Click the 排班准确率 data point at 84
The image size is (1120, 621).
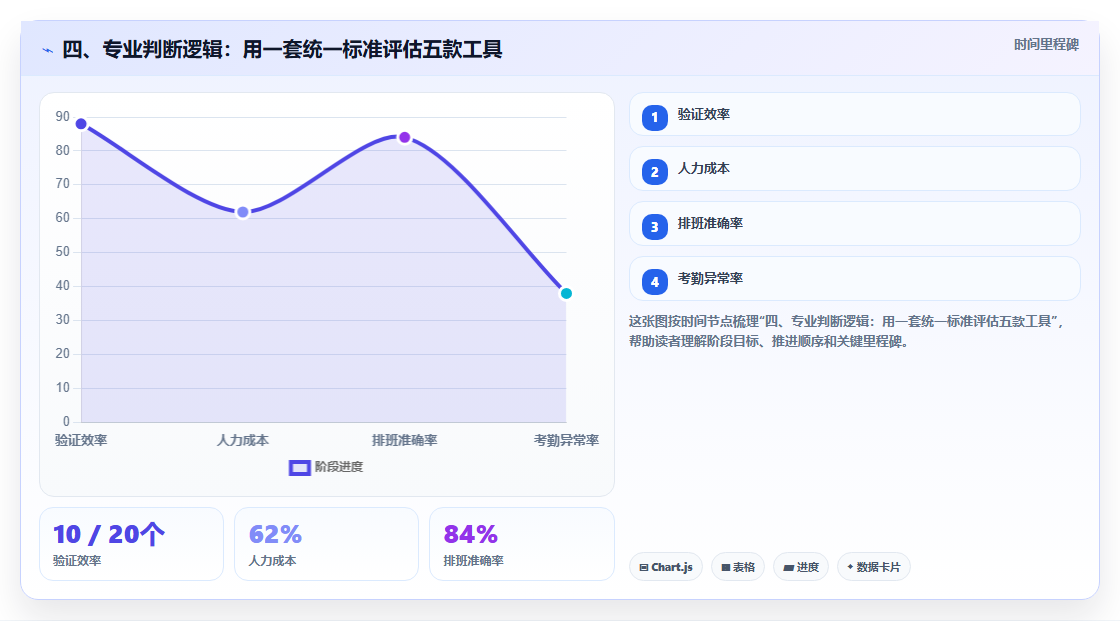tap(404, 137)
